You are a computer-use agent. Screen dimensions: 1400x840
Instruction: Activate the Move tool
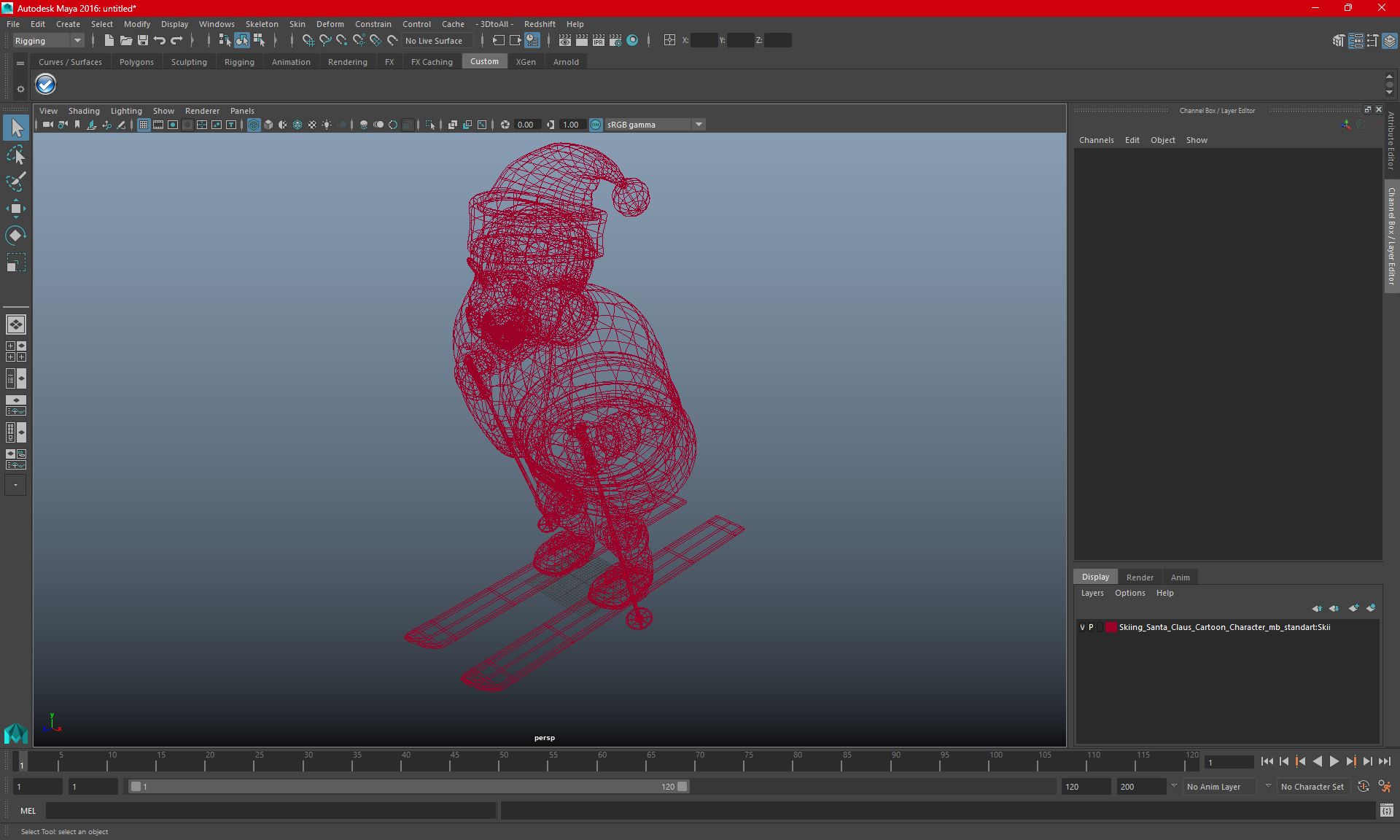16,209
